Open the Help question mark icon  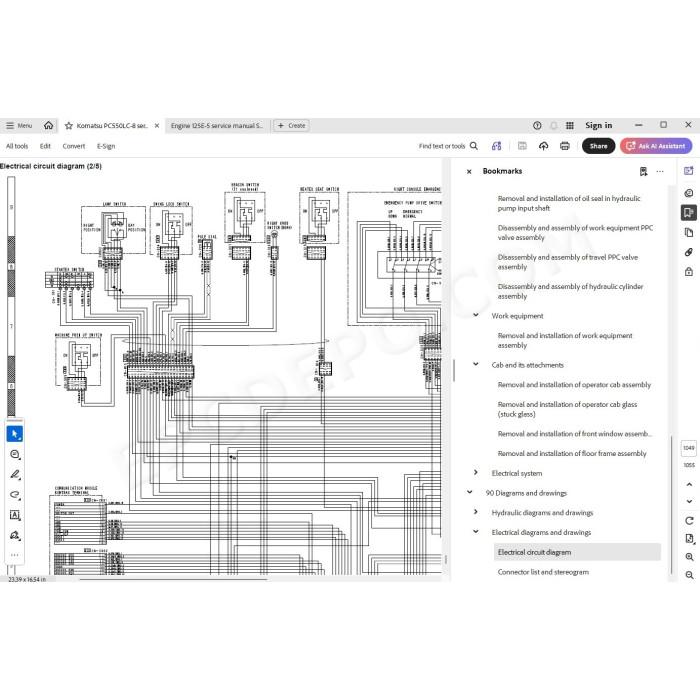(537, 125)
